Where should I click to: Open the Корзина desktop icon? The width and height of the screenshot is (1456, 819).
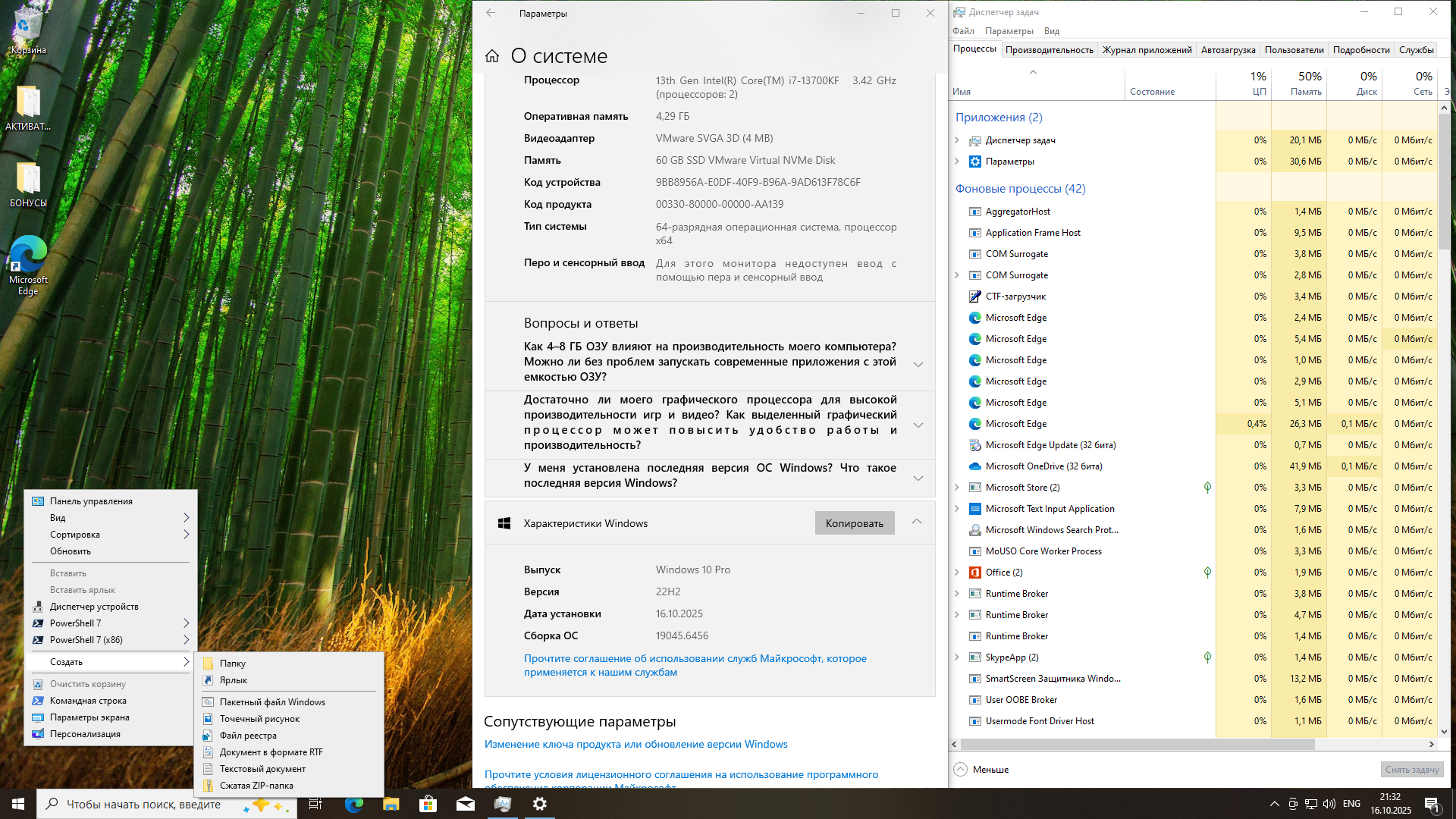tap(28, 30)
